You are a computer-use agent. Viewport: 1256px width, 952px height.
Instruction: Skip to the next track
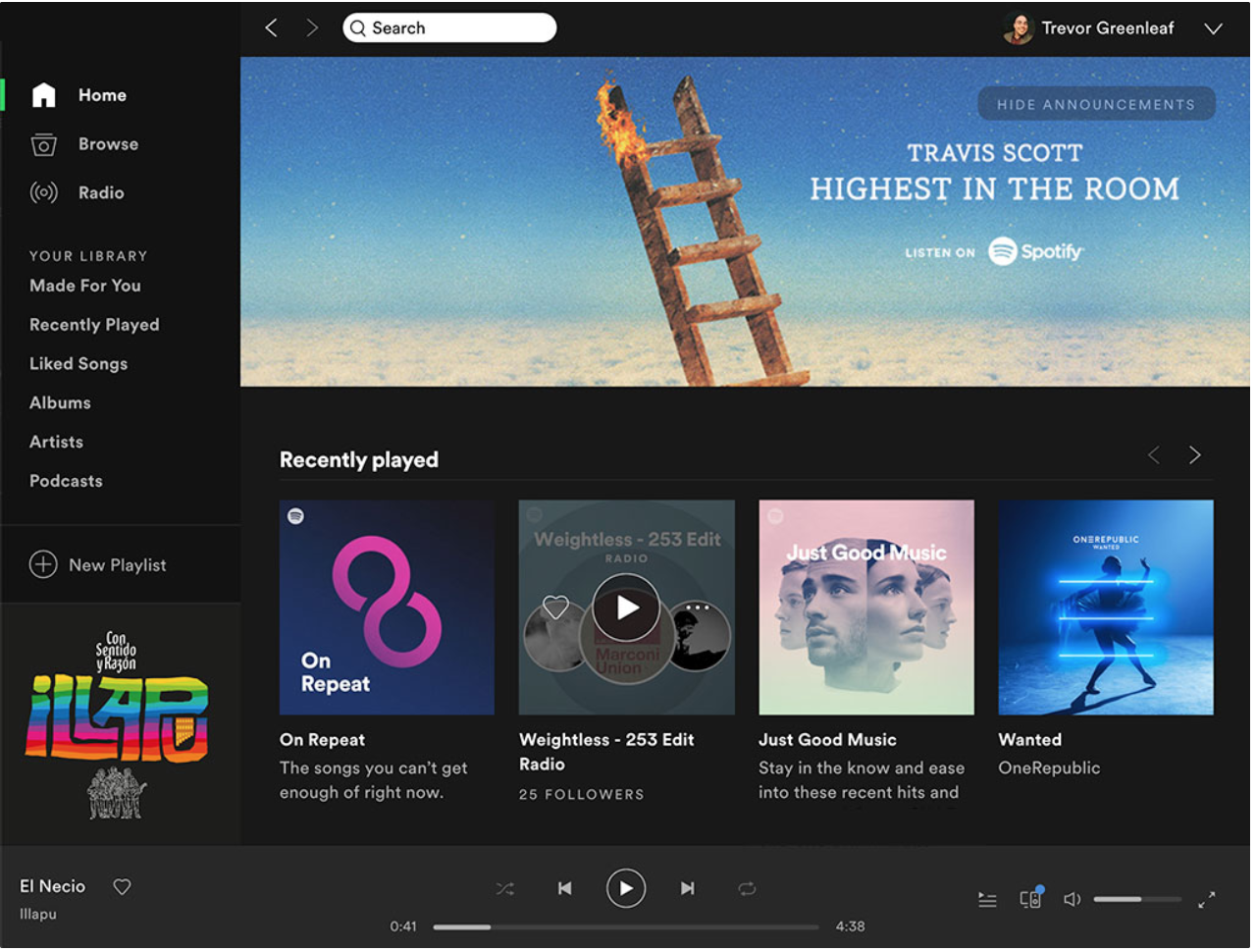[688, 888]
